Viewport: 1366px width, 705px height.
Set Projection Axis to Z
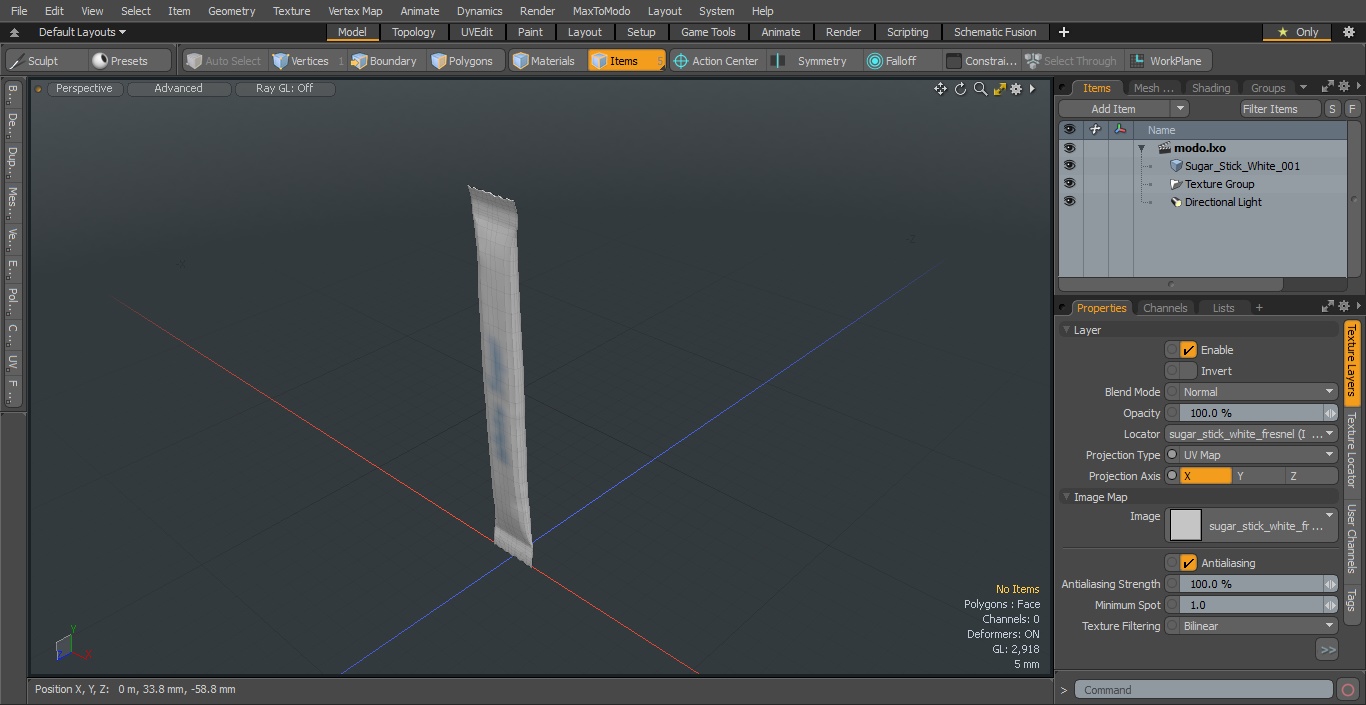click(x=1311, y=476)
